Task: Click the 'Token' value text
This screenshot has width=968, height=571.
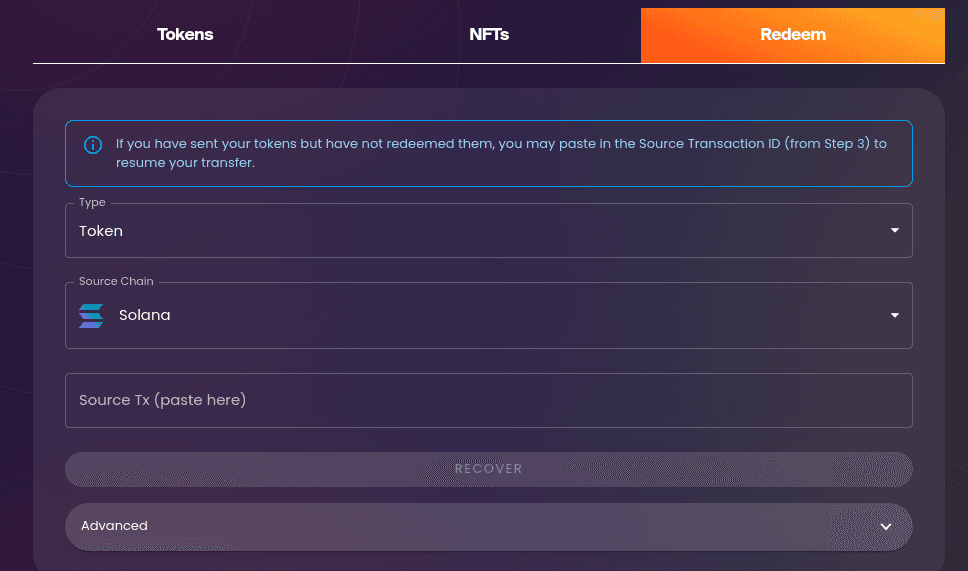Action: 101,231
